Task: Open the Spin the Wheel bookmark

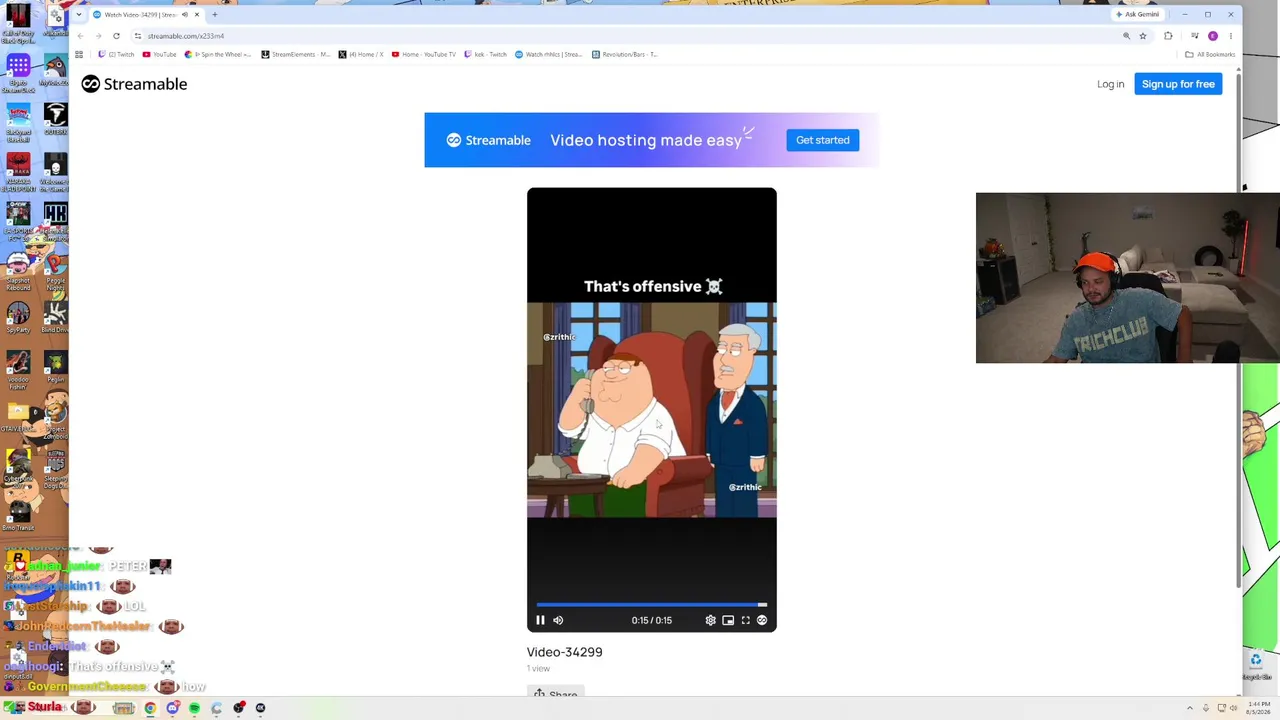Action: point(218,54)
